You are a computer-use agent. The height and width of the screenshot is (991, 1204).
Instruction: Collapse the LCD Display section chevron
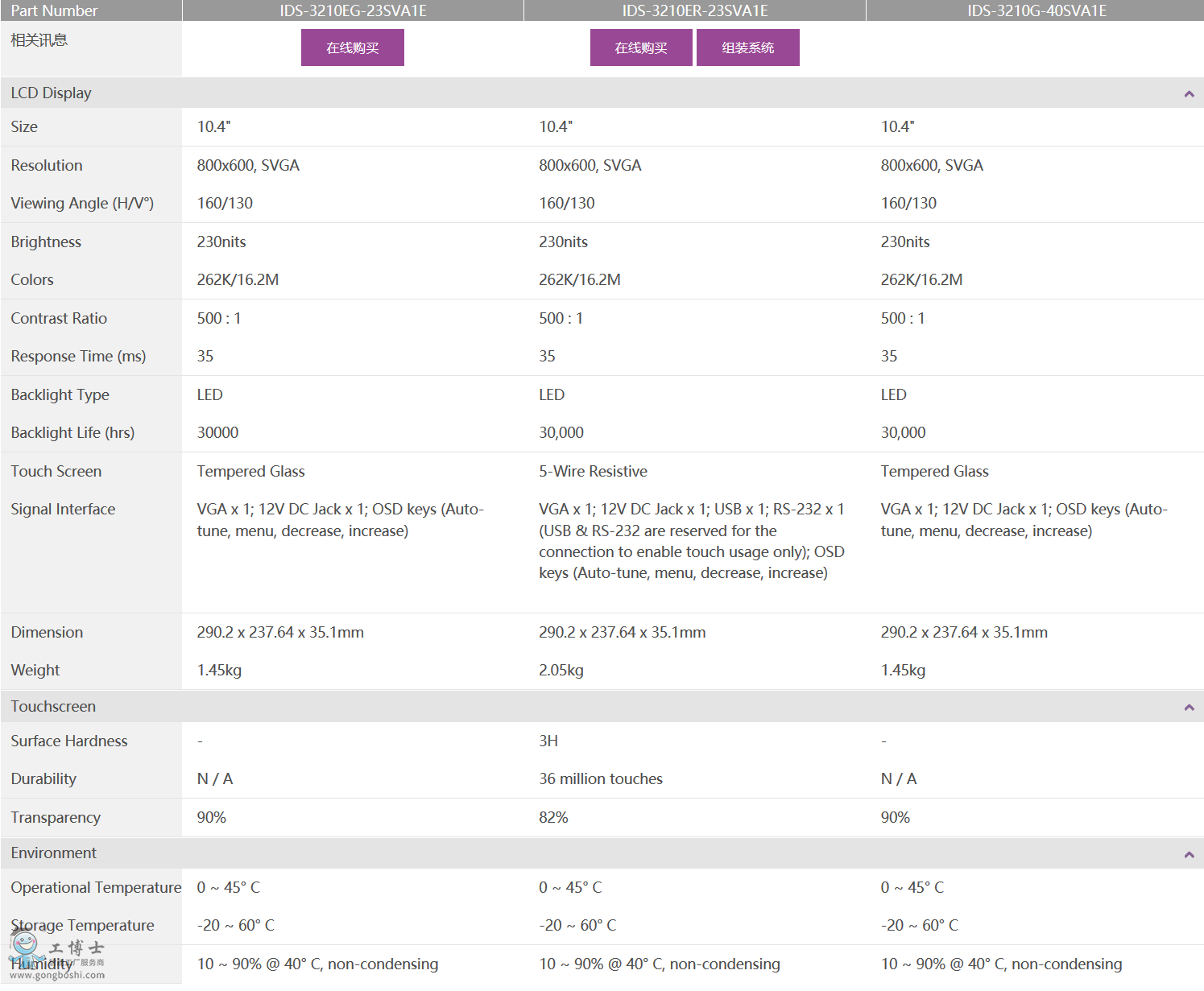click(x=1188, y=94)
